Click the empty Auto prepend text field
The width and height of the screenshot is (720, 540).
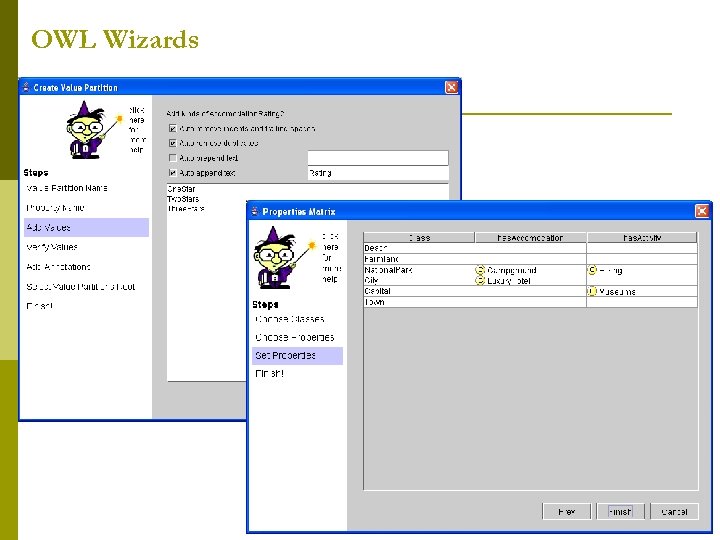[378, 158]
